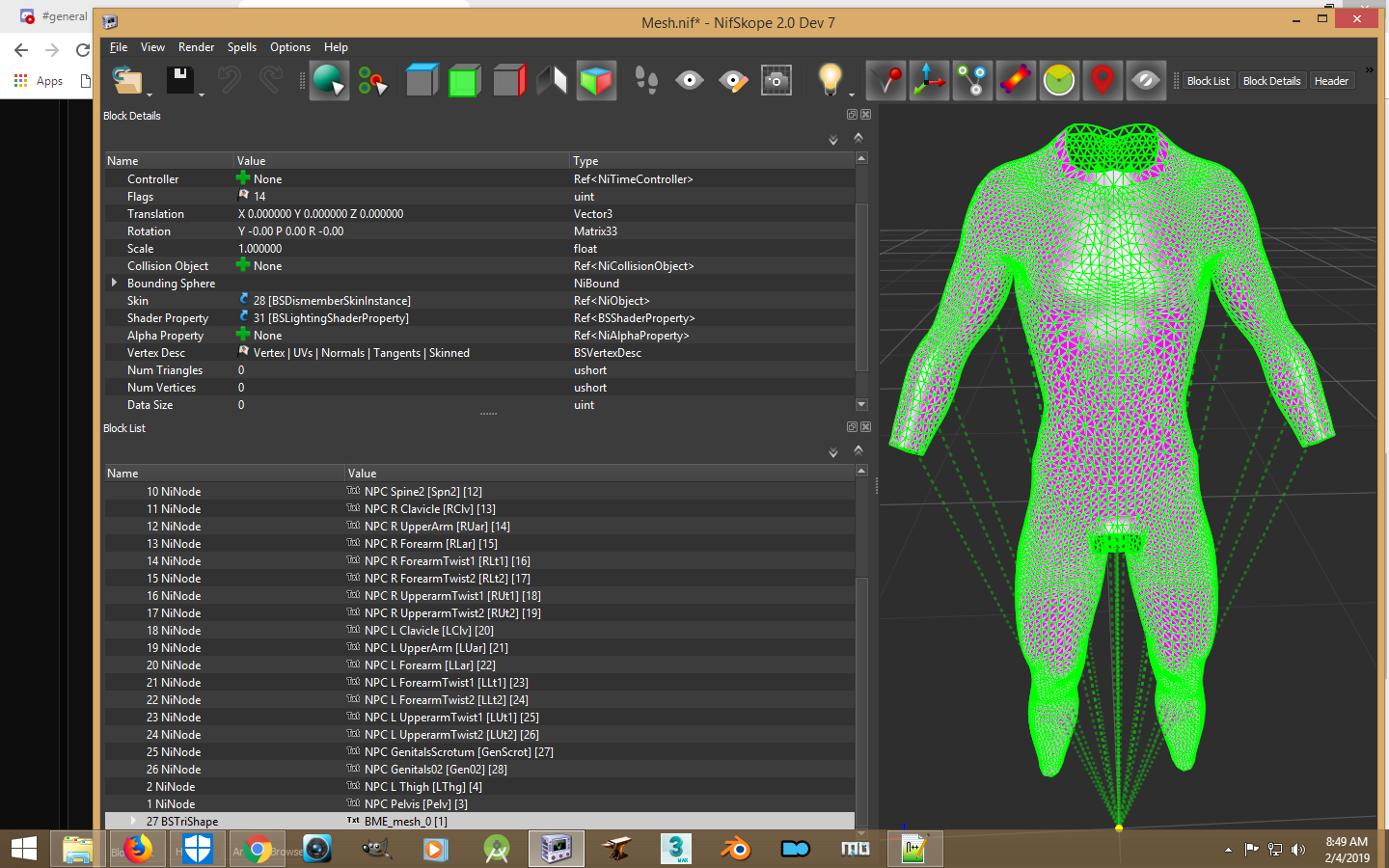Click the 3ds Max taskbar icon
The width and height of the screenshot is (1389, 868).
point(676,849)
